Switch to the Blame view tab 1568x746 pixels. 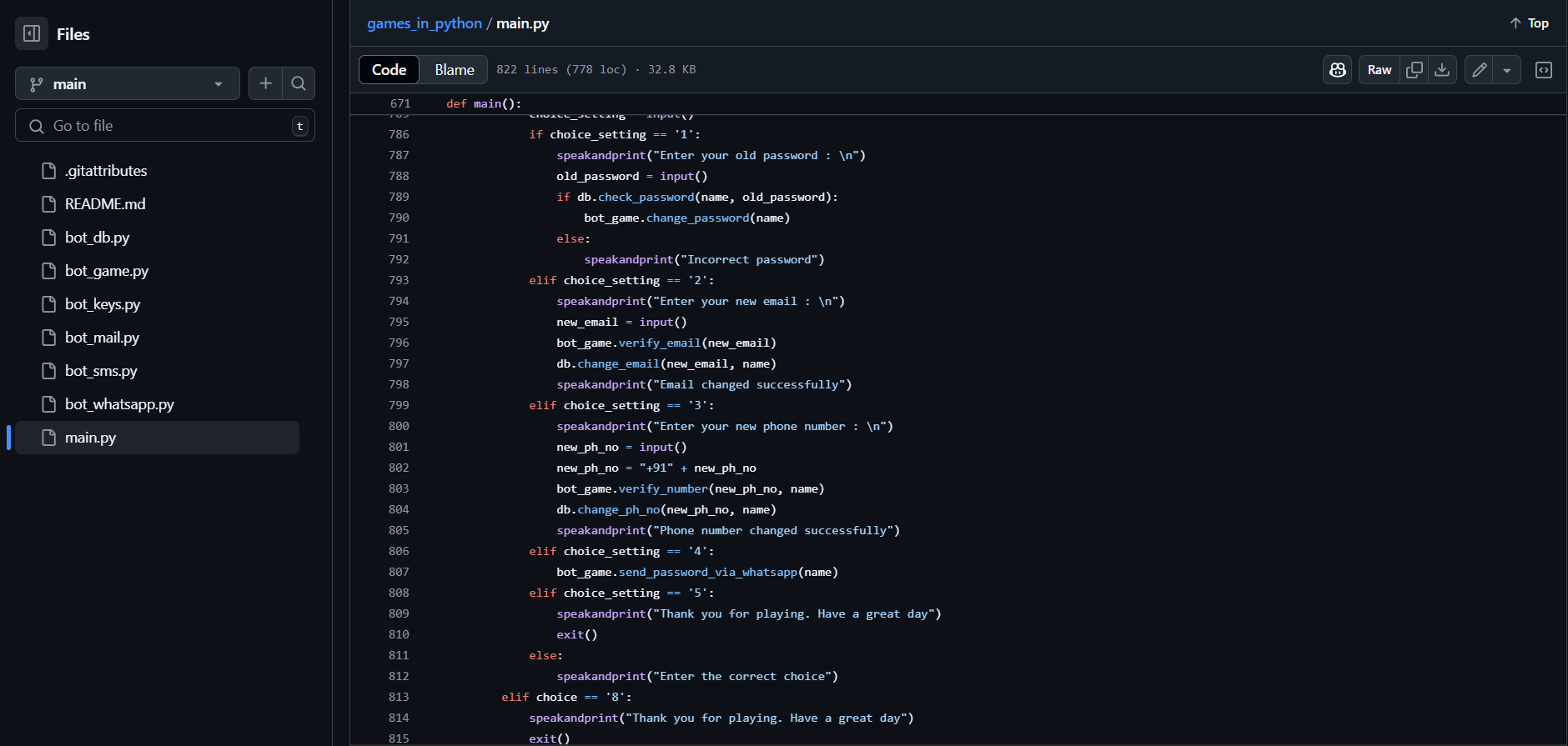[455, 70]
